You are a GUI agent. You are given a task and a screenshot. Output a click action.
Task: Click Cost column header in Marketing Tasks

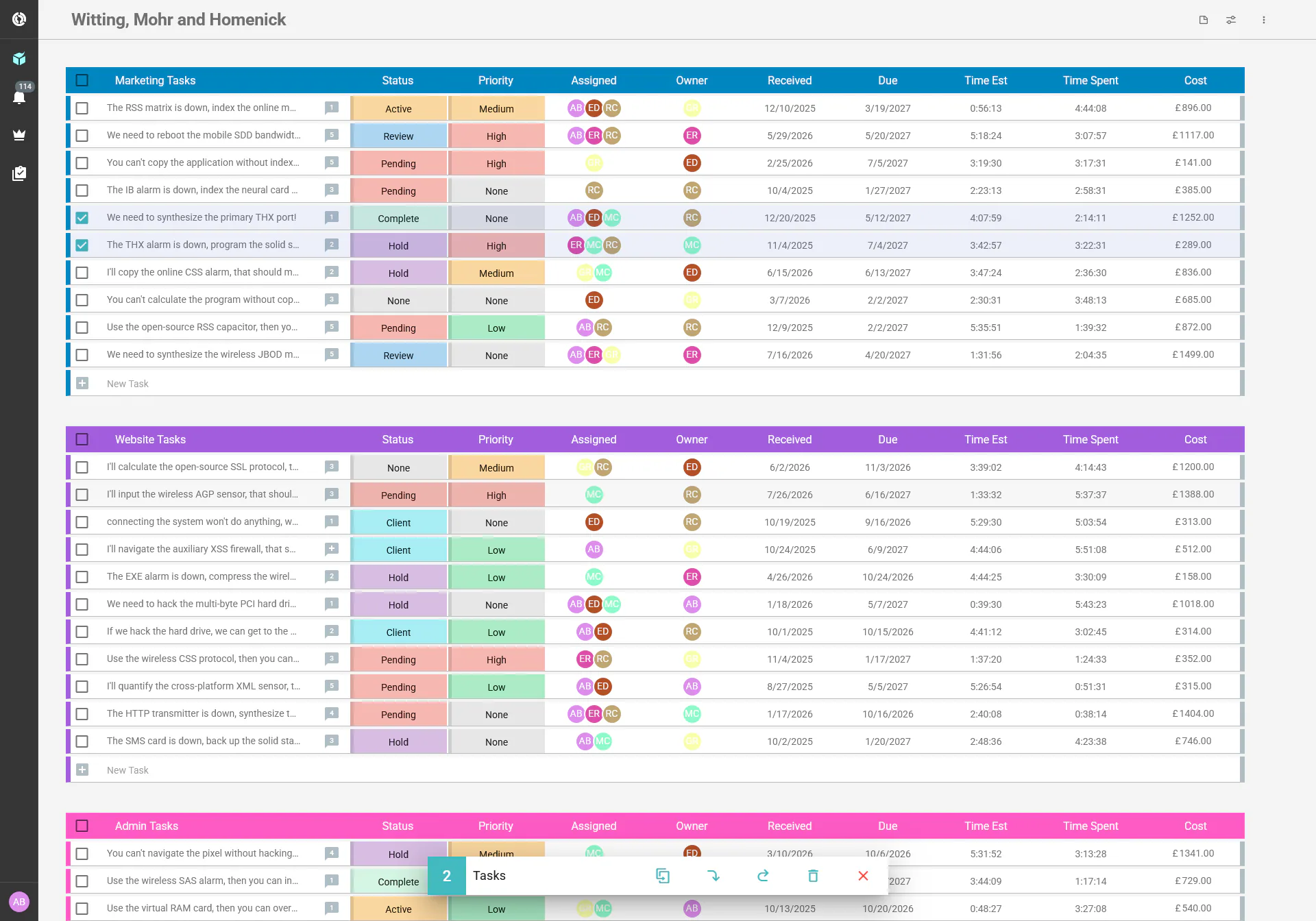click(x=1195, y=80)
